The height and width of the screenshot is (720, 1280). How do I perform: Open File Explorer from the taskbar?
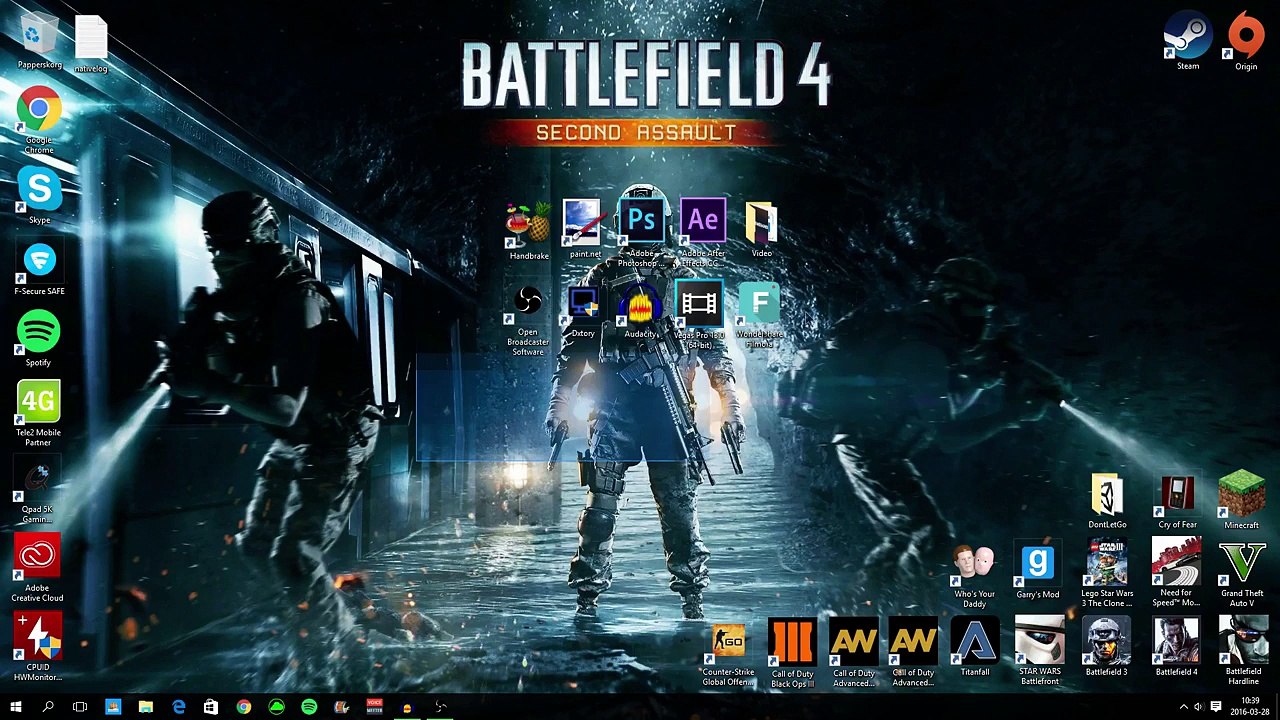point(145,707)
